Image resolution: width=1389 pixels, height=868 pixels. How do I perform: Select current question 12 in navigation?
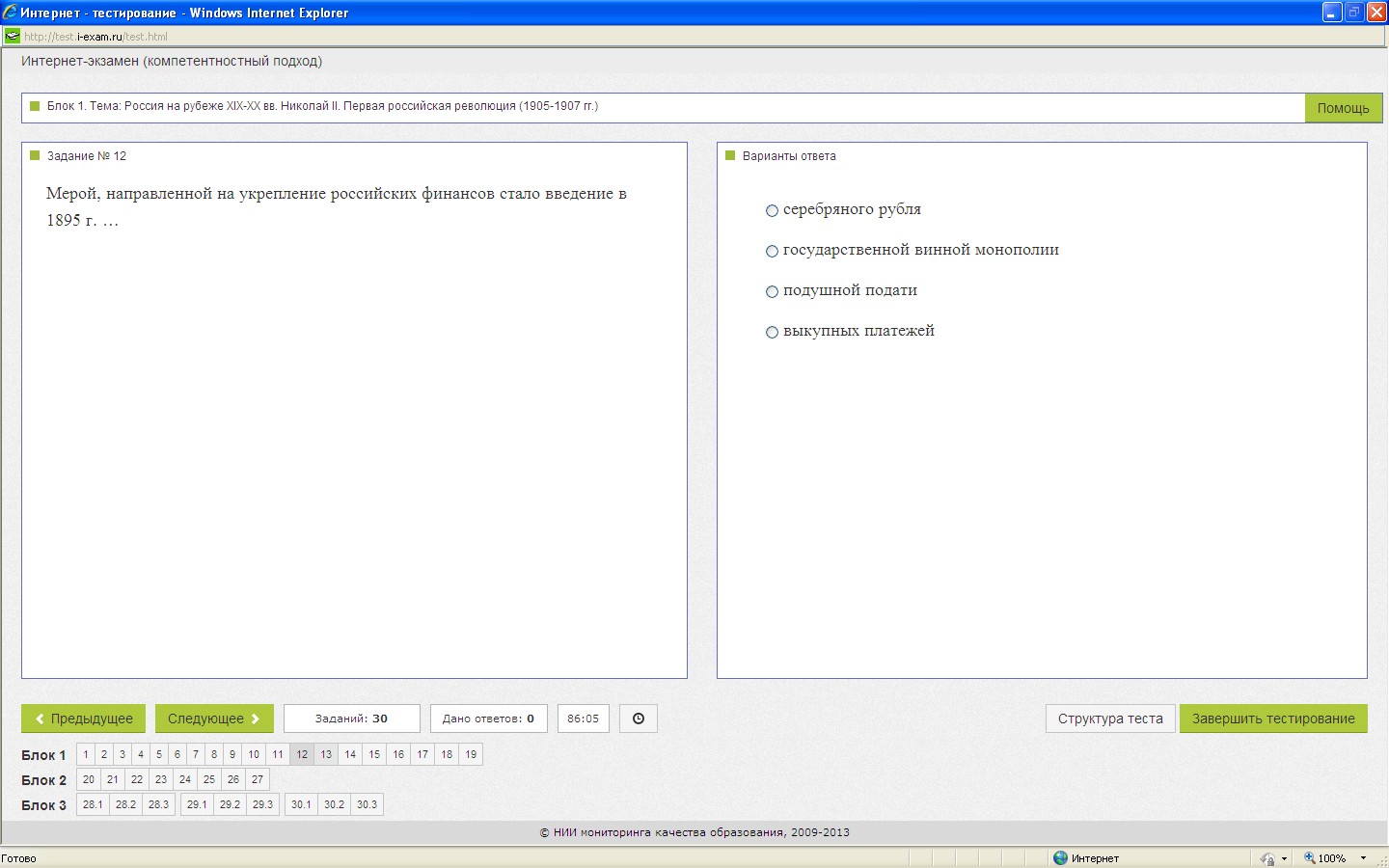302,754
